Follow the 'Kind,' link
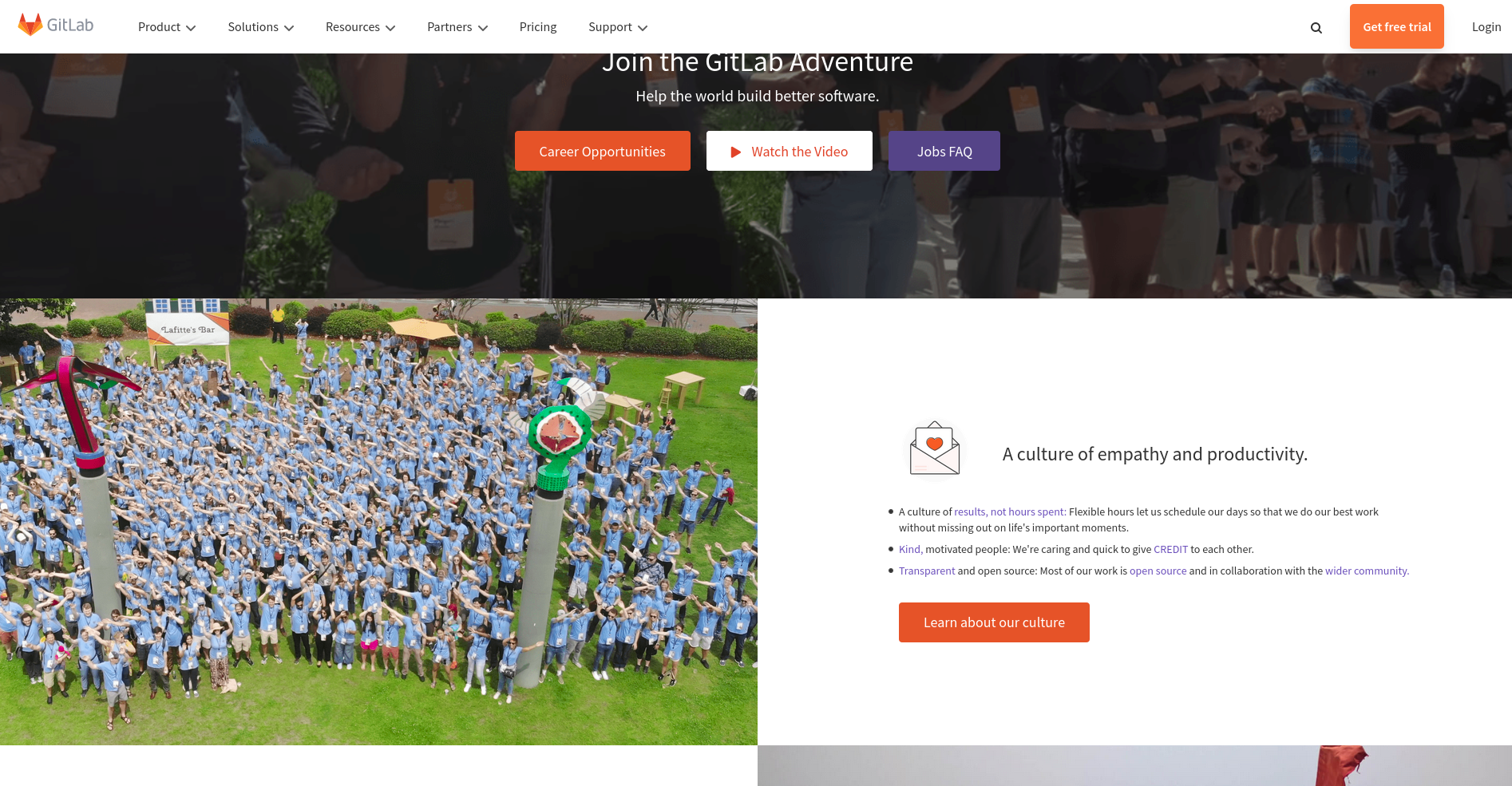Screen dimensions: 1512x786 point(911,550)
